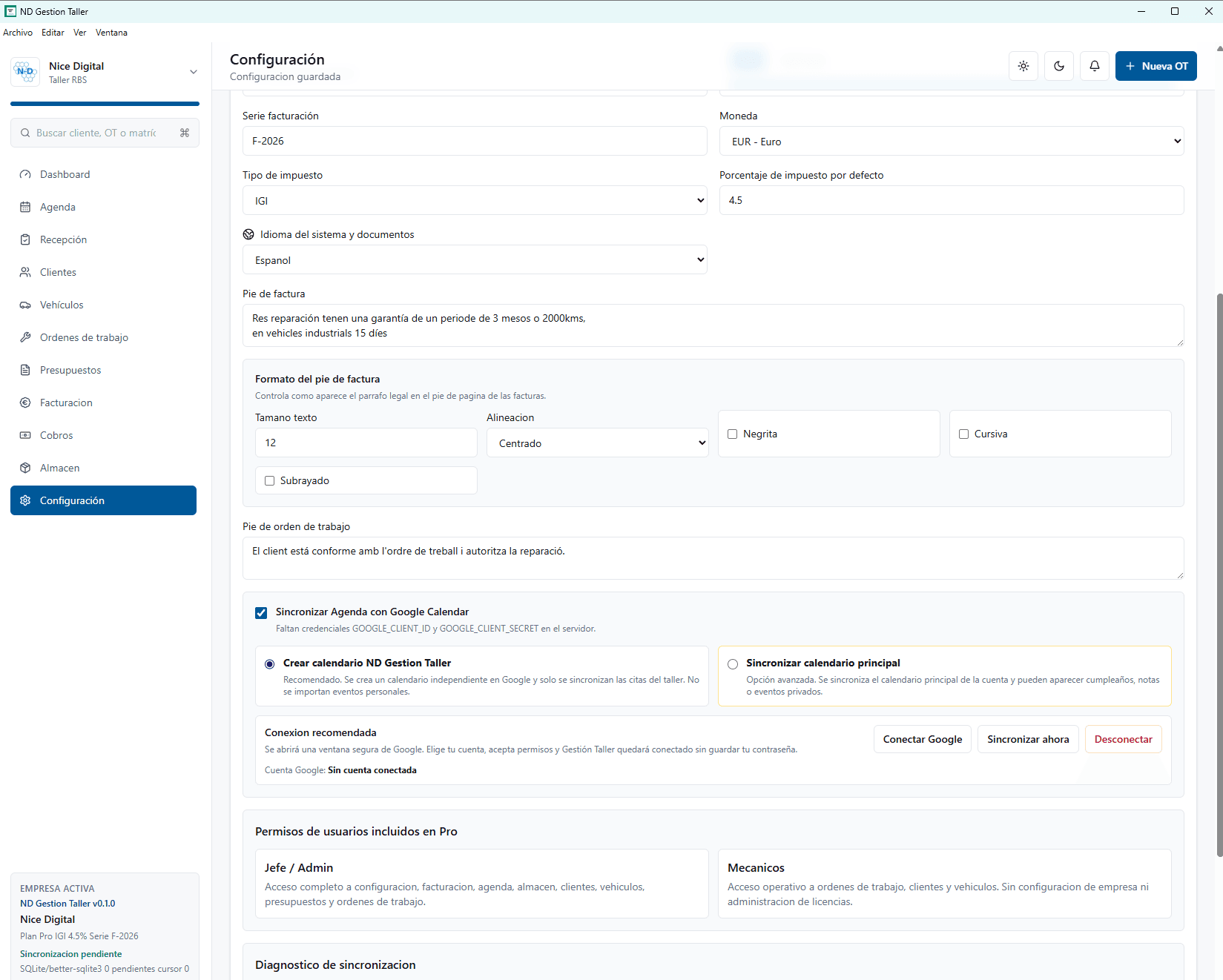1223x980 pixels.
Task: Click the Dashboard gauge icon
Action: [25, 174]
